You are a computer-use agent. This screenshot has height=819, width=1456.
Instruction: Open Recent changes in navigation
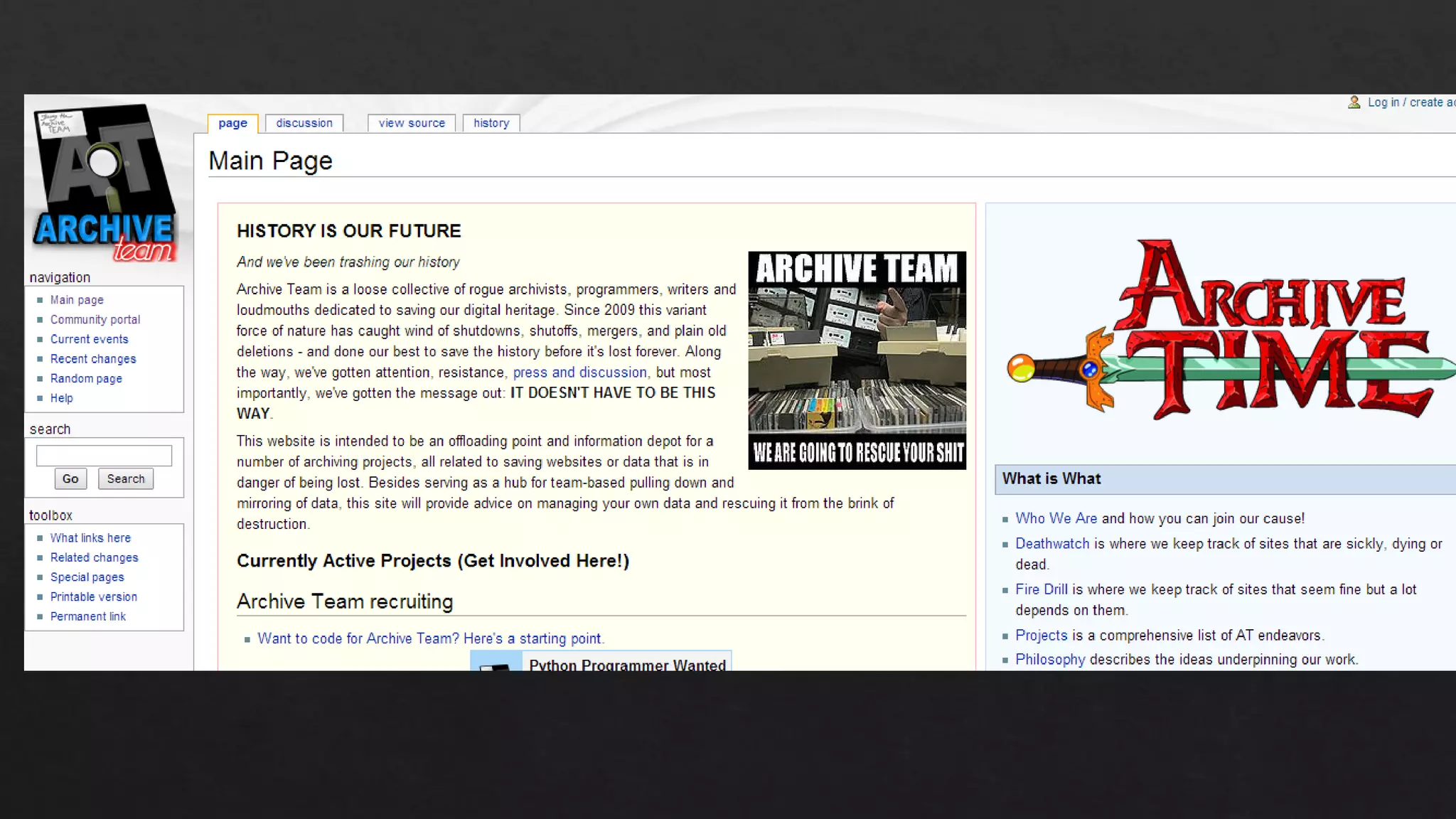tap(93, 359)
